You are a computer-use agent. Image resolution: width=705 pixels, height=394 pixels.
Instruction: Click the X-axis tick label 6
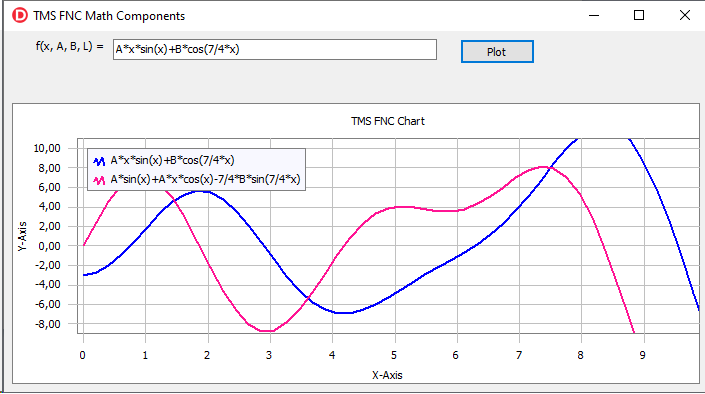coord(455,355)
